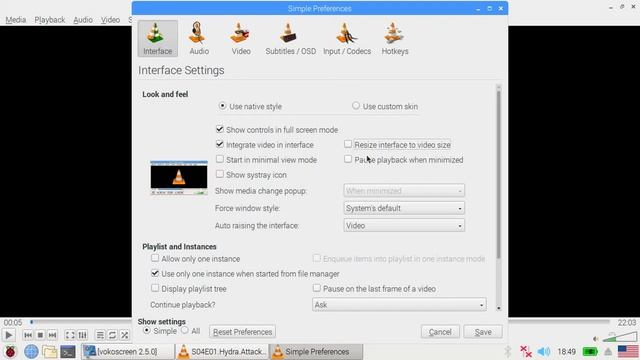Click battery status tray icon
The image size is (640, 360).
pos(590,351)
